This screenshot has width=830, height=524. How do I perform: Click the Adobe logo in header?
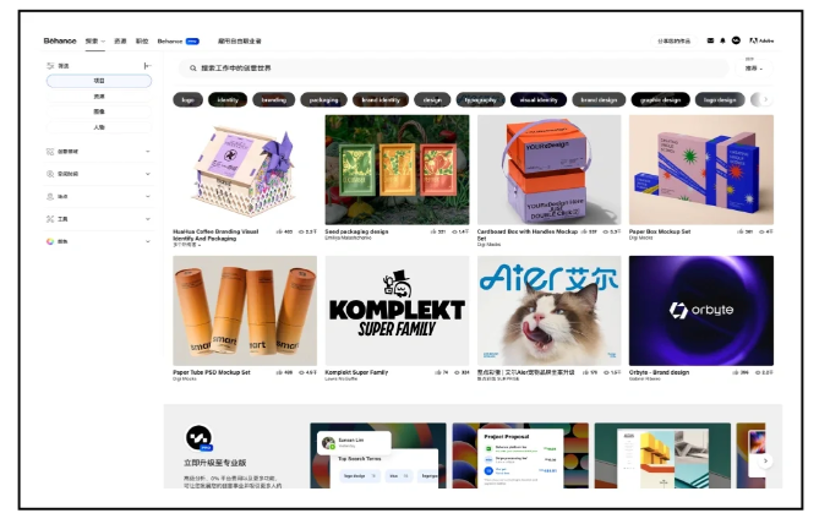[x=762, y=41]
